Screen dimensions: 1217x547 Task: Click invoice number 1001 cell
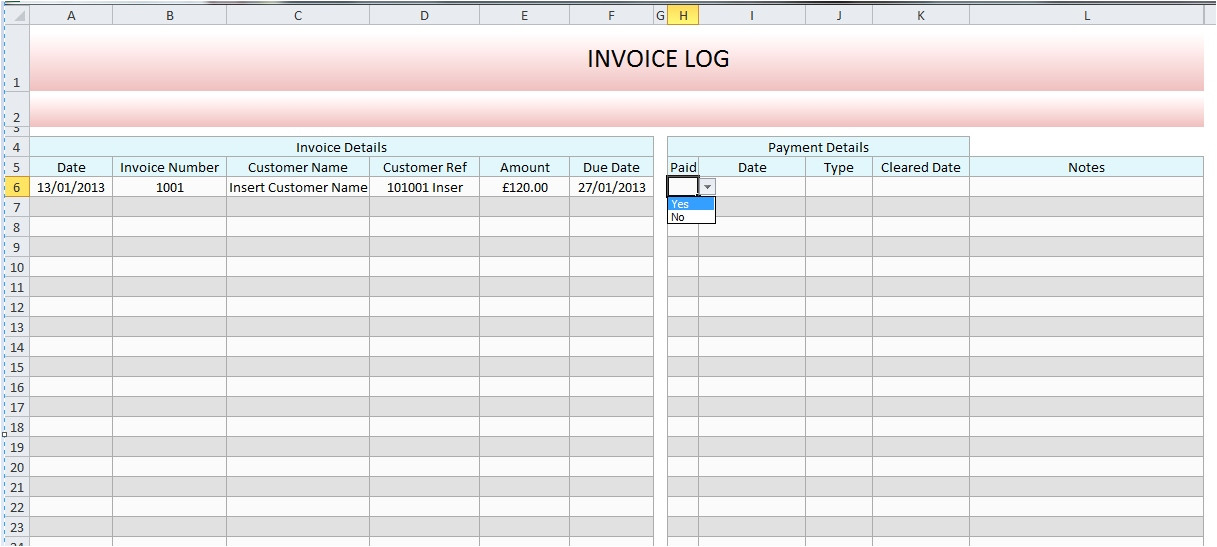click(x=170, y=187)
